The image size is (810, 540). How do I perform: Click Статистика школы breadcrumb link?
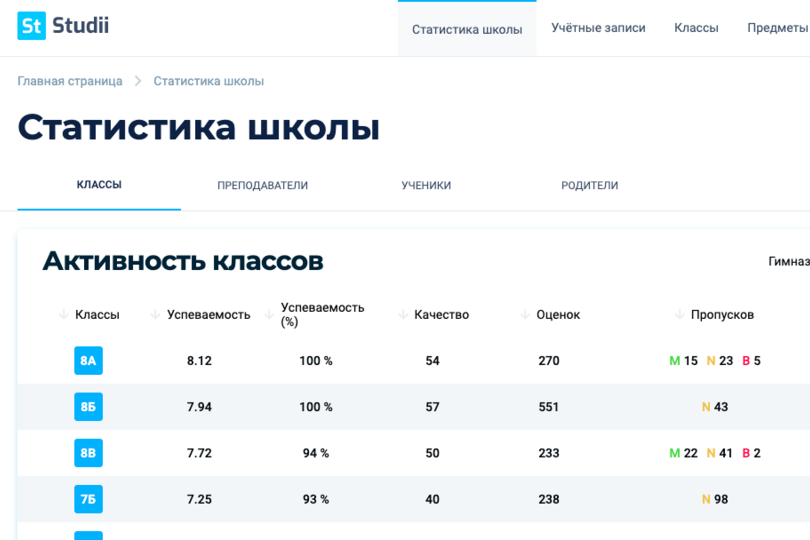(209, 81)
